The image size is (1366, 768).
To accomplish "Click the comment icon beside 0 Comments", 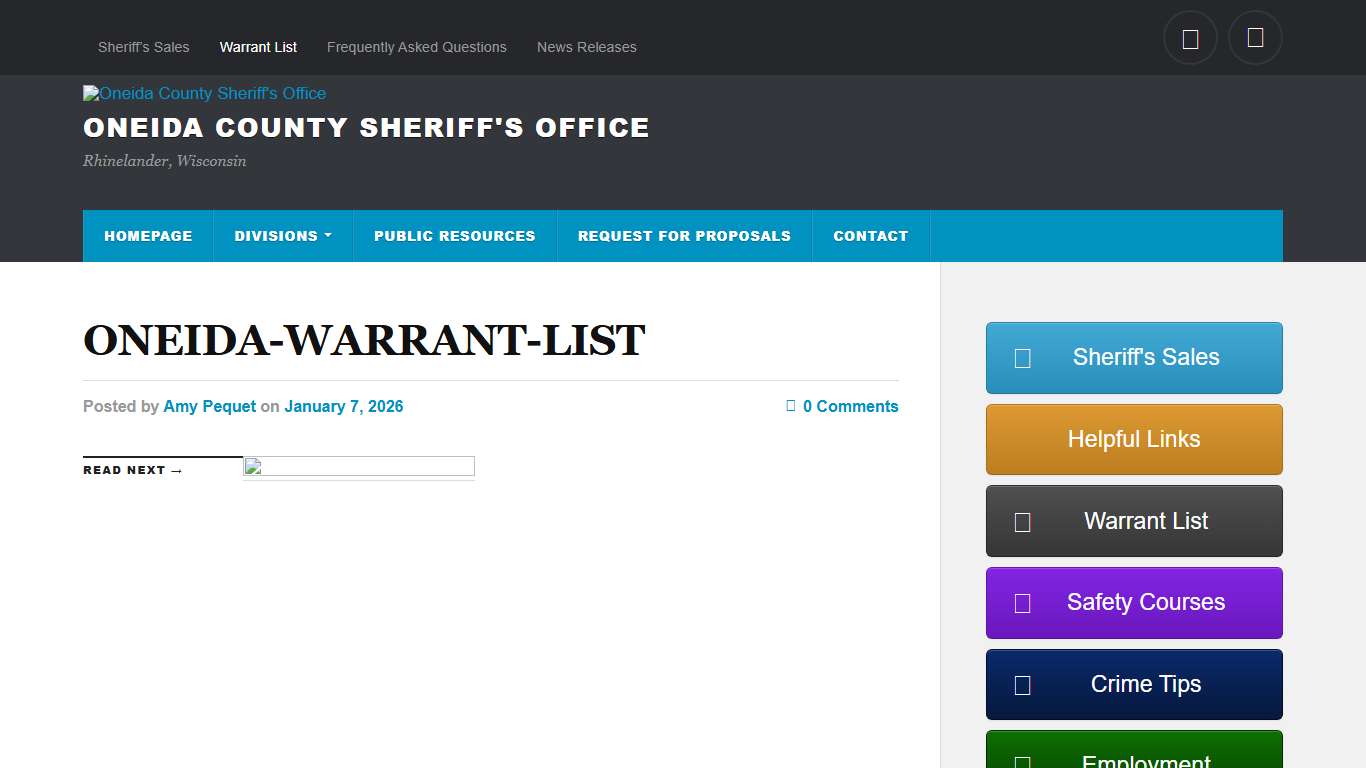I will [x=789, y=406].
